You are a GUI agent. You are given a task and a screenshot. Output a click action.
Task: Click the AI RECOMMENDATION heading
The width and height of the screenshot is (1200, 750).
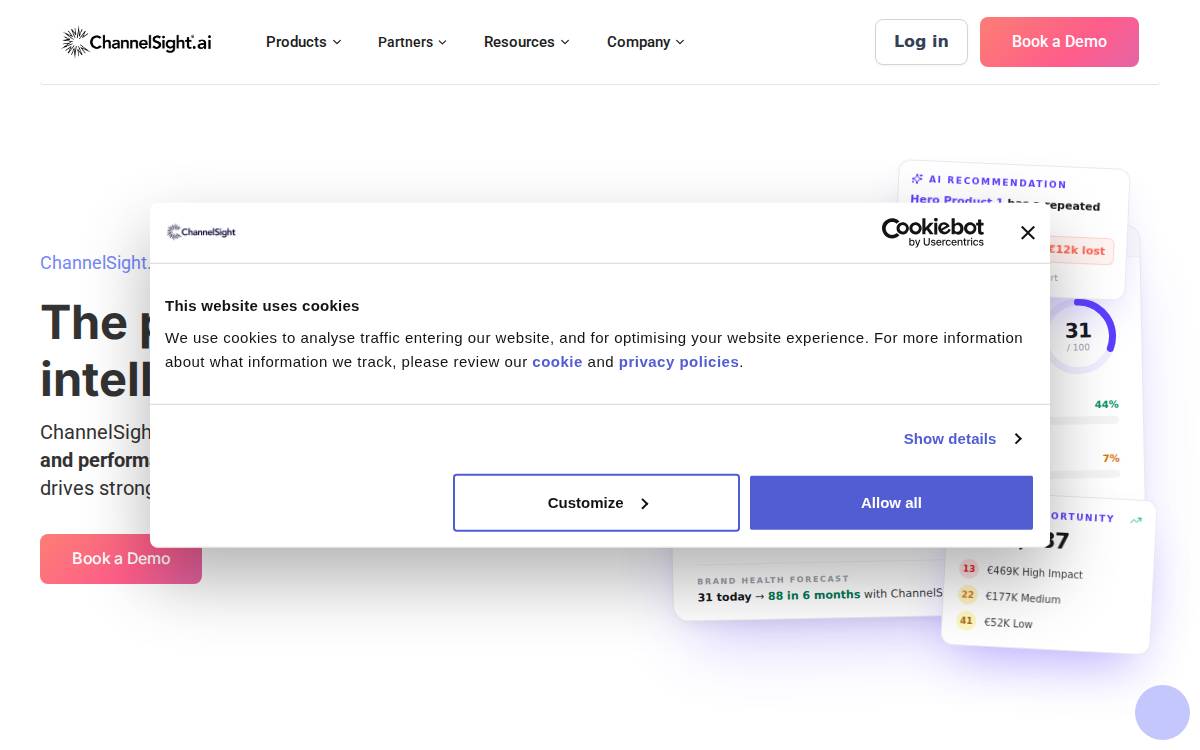click(997, 182)
